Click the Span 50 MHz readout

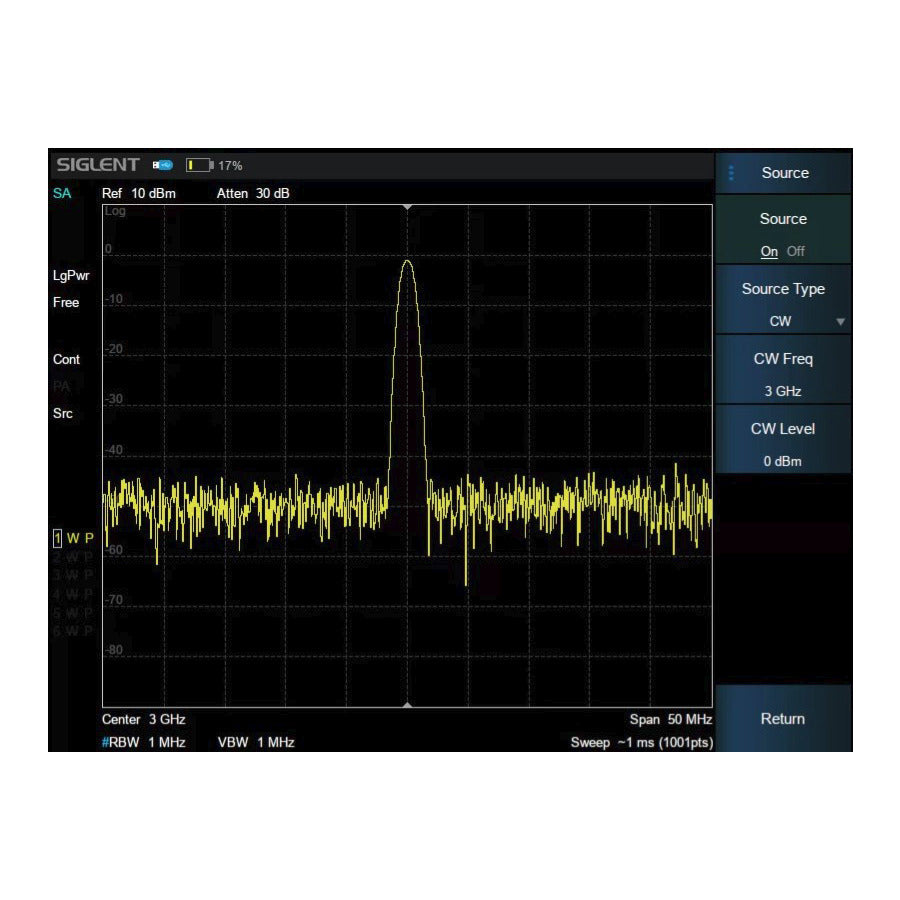(x=670, y=719)
